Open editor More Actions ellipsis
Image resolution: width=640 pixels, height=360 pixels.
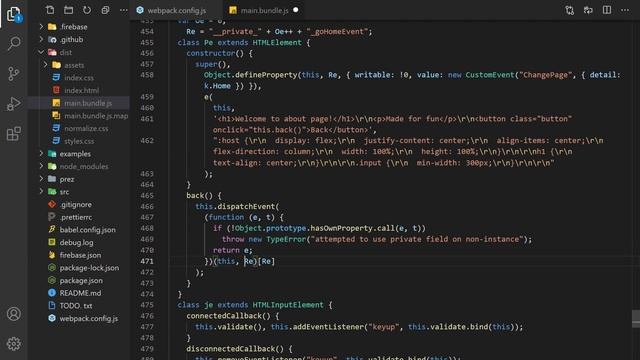625,10
